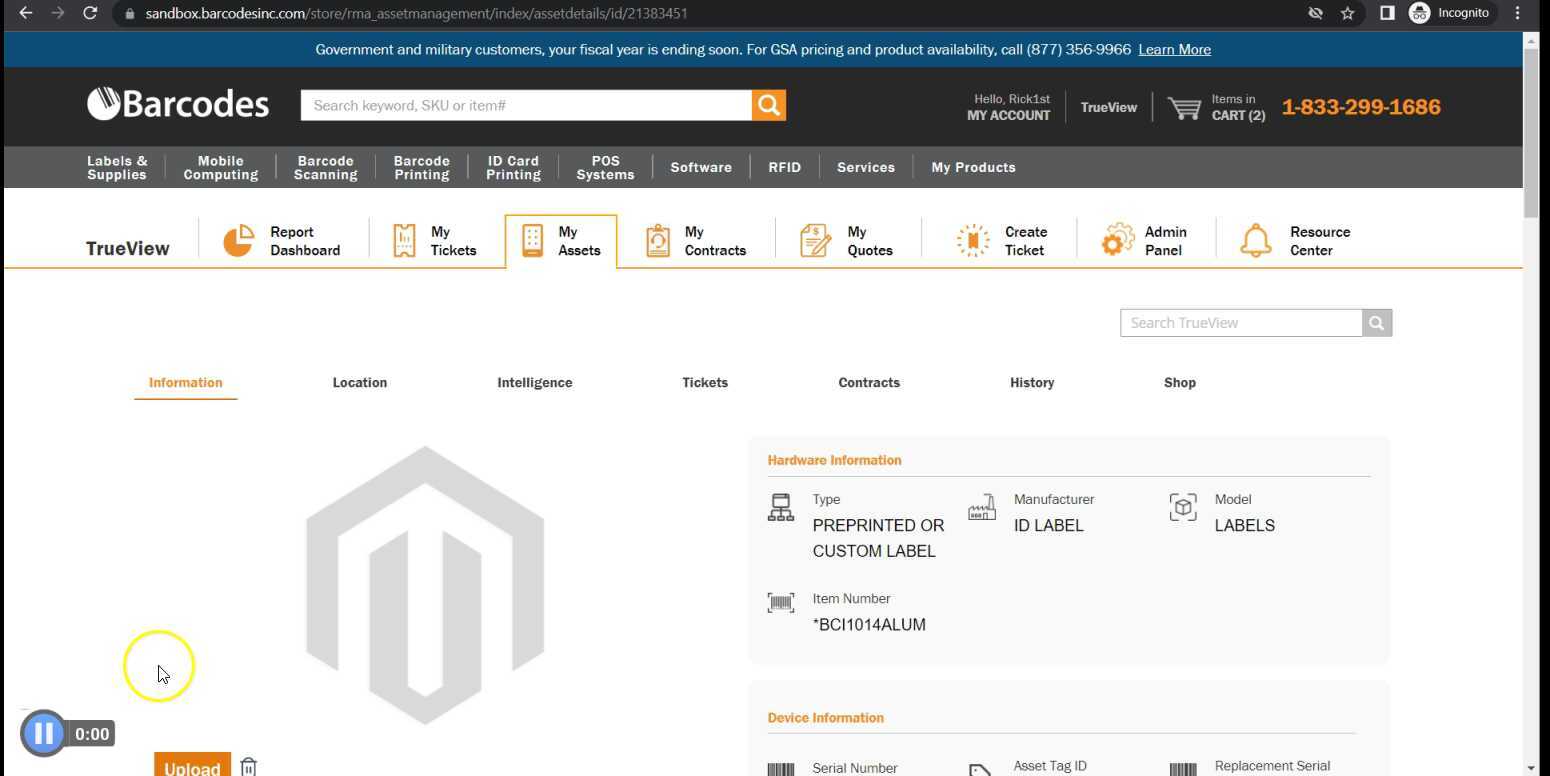Image resolution: width=1550 pixels, height=776 pixels.
Task: Click the TrueView search magnifier icon
Action: (1376, 323)
